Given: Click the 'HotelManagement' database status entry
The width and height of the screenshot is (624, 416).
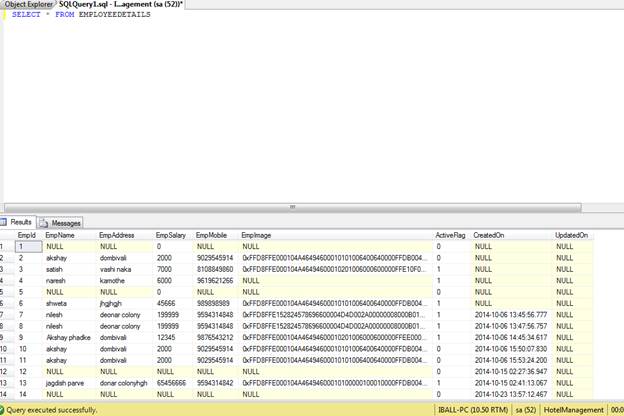Looking at the screenshot, I should pos(573,410).
